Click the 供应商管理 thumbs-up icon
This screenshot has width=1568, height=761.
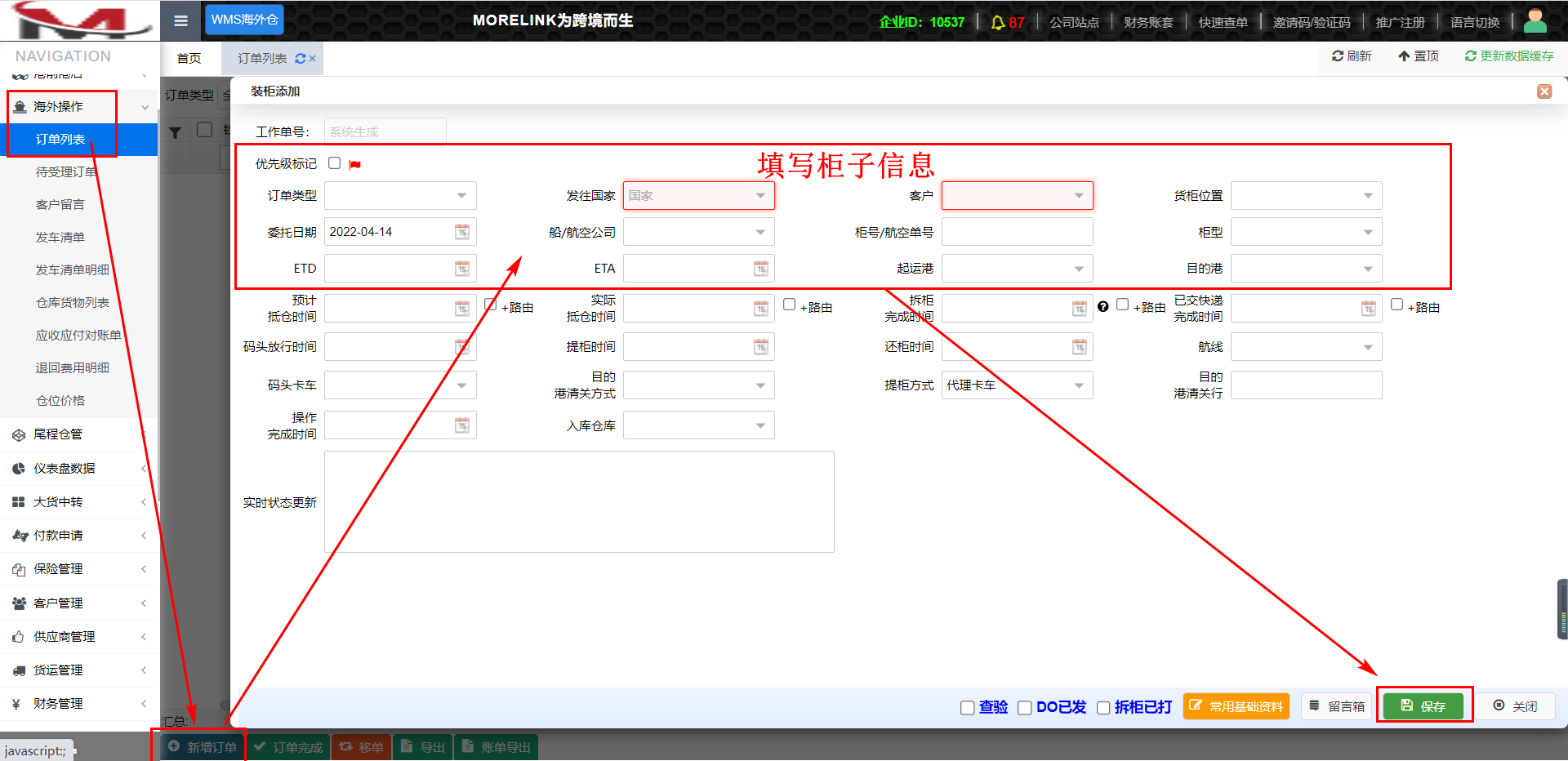coord(19,637)
